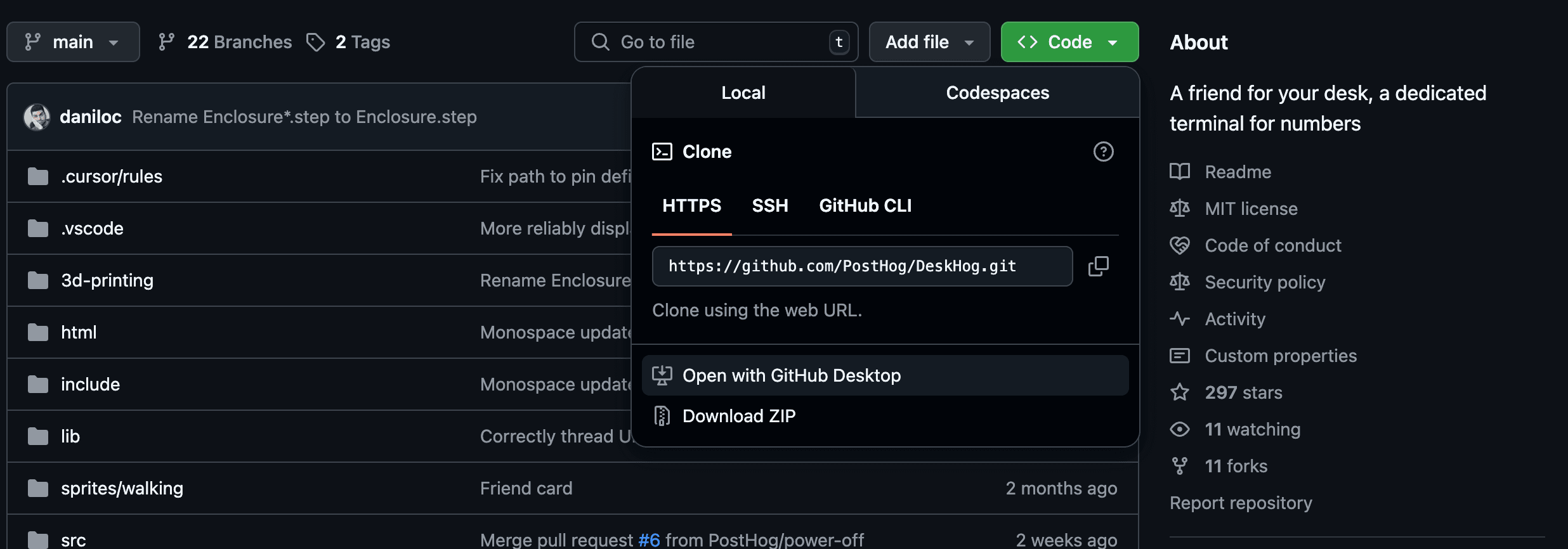Click the .cursor/rules folder icon

[38, 176]
